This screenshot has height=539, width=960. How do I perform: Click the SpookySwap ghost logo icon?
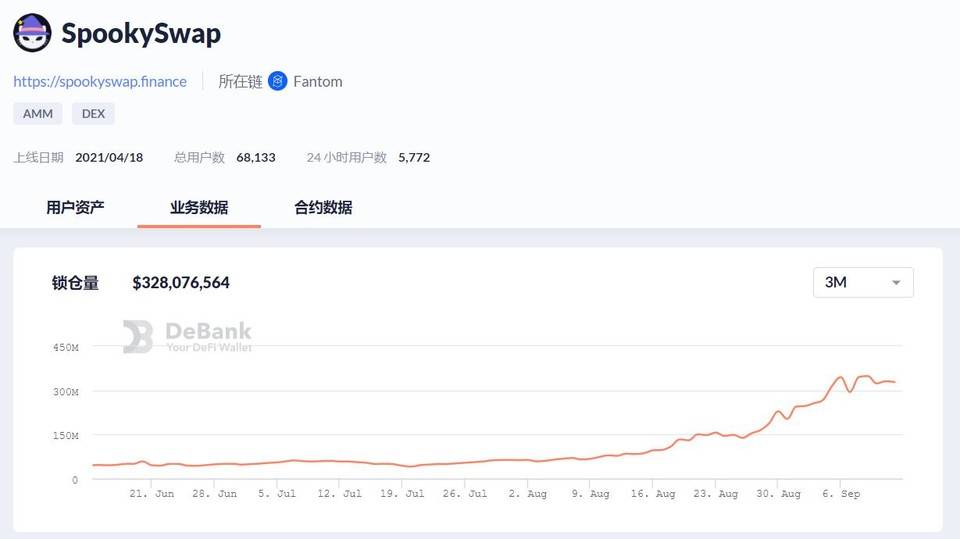[32, 33]
